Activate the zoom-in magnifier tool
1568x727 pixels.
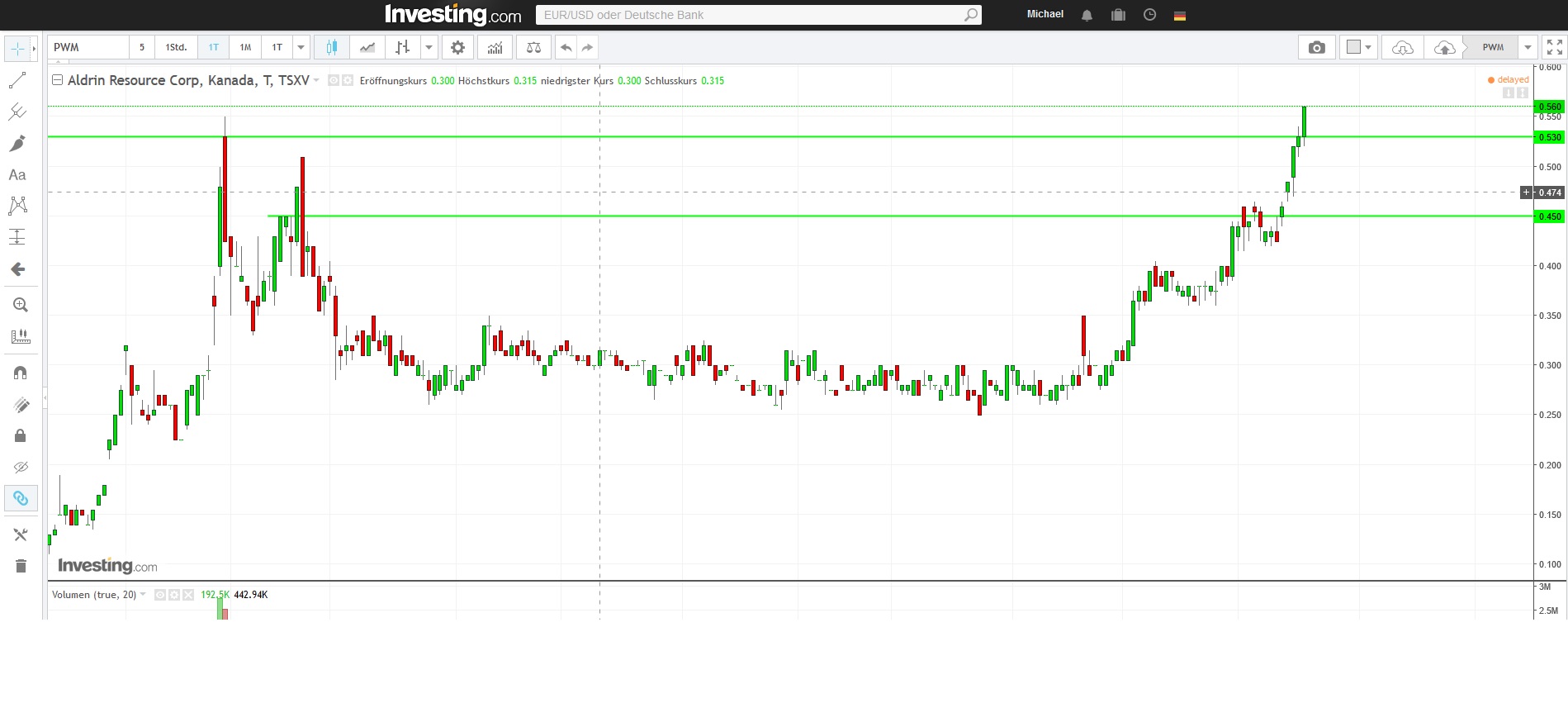pos(21,305)
